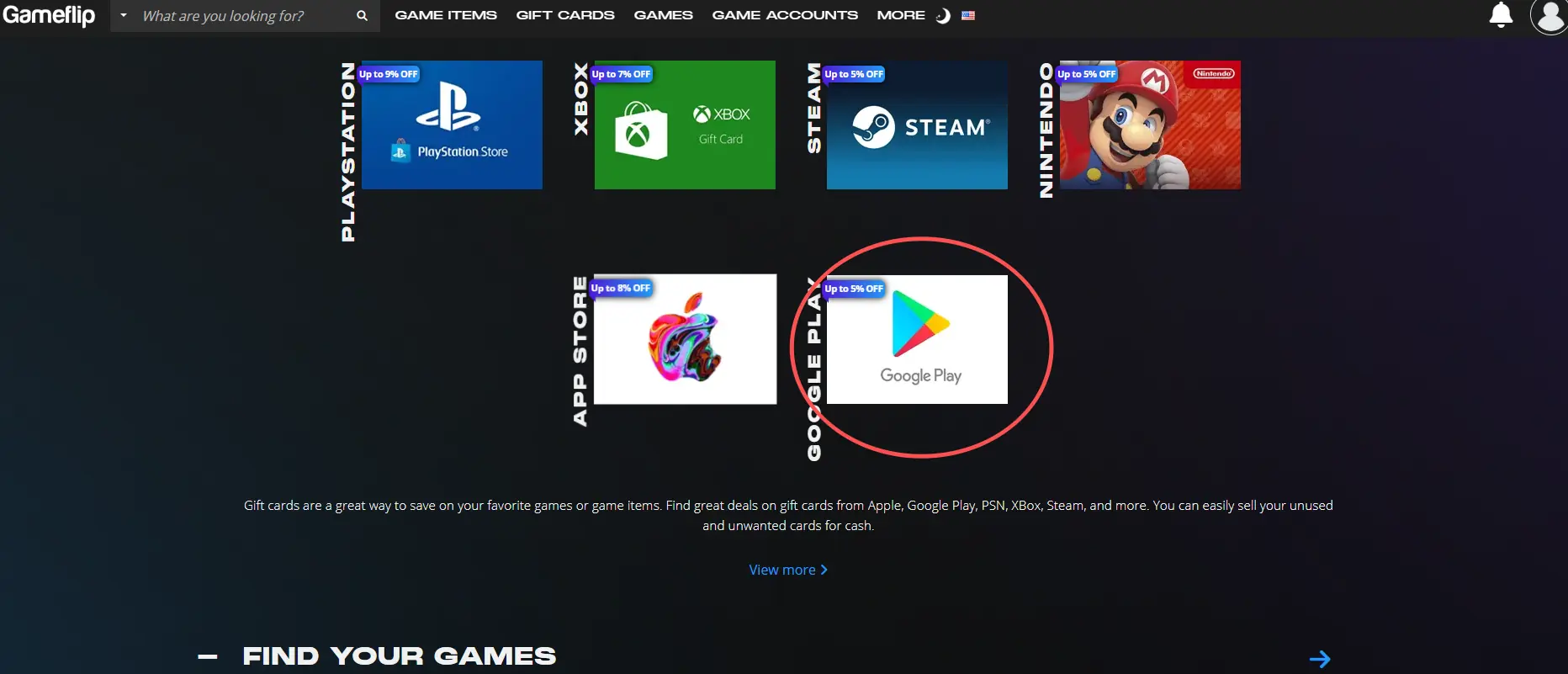The height and width of the screenshot is (674, 1568).
Task: Change region via the US flag icon
Action: pos(968,15)
